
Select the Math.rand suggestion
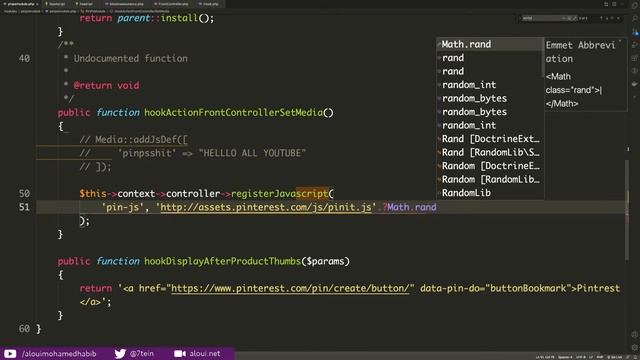[490, 44]
